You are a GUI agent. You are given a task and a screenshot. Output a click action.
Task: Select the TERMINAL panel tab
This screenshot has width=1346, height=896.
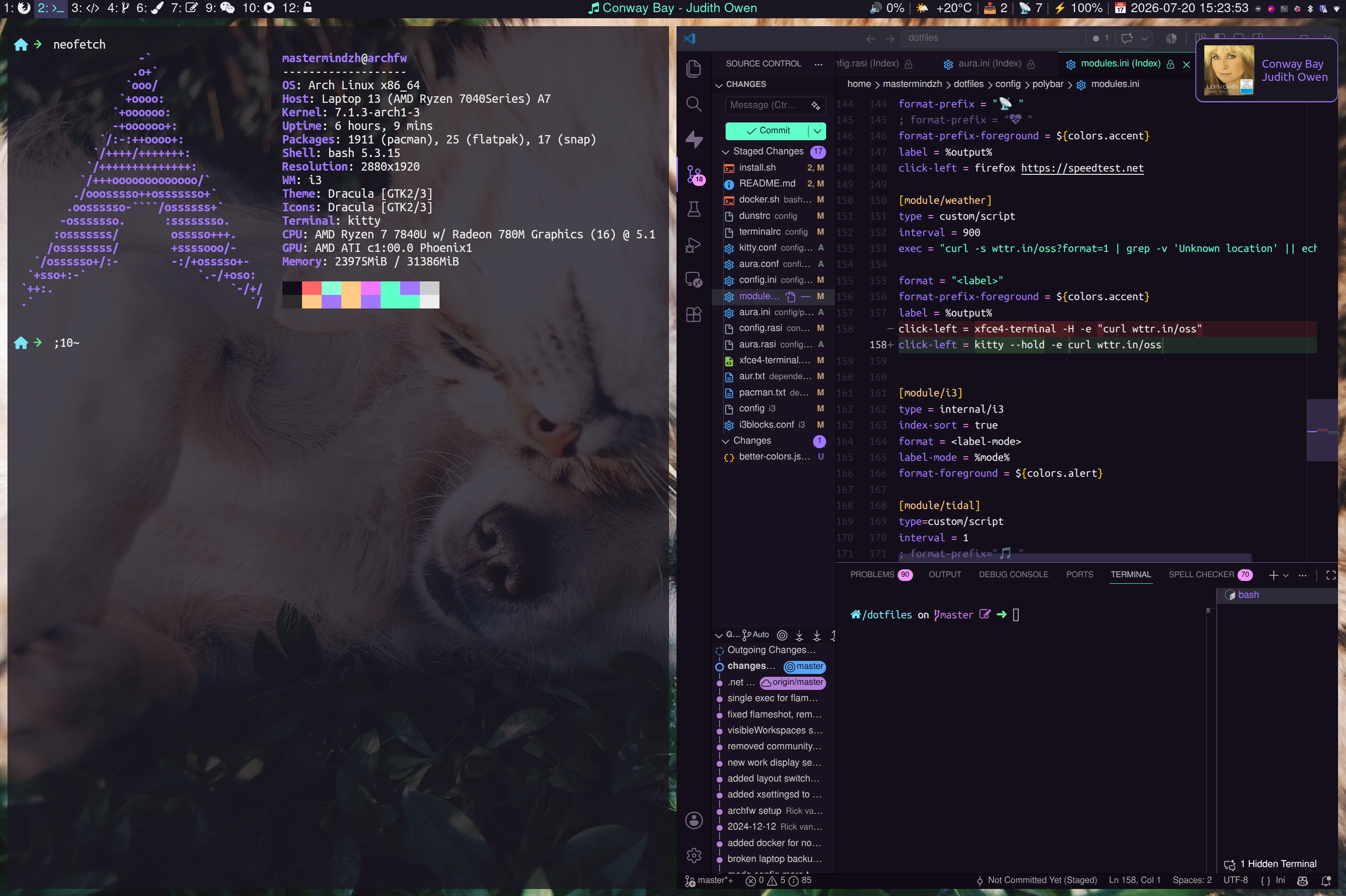click(1130, 575)
